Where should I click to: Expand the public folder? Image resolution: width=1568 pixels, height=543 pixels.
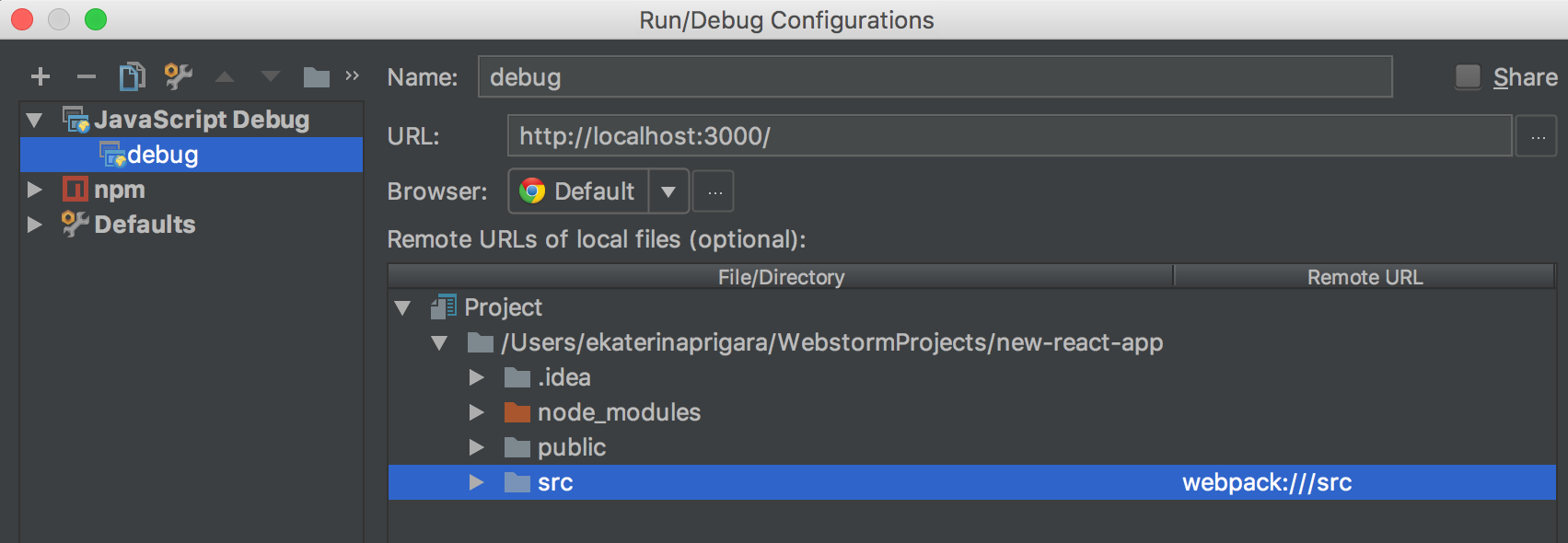[476, 447]
